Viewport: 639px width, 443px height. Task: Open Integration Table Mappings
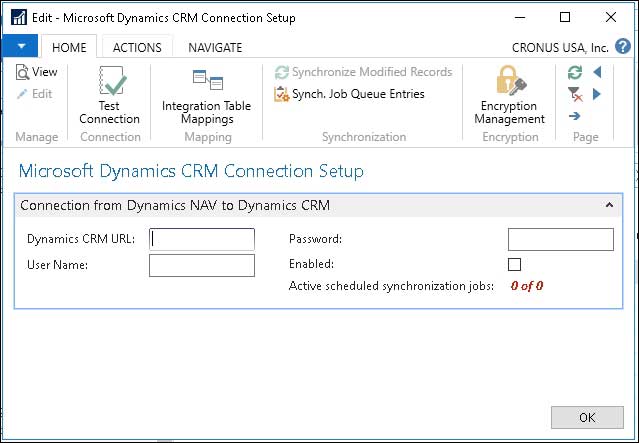[x=207, y=97]
